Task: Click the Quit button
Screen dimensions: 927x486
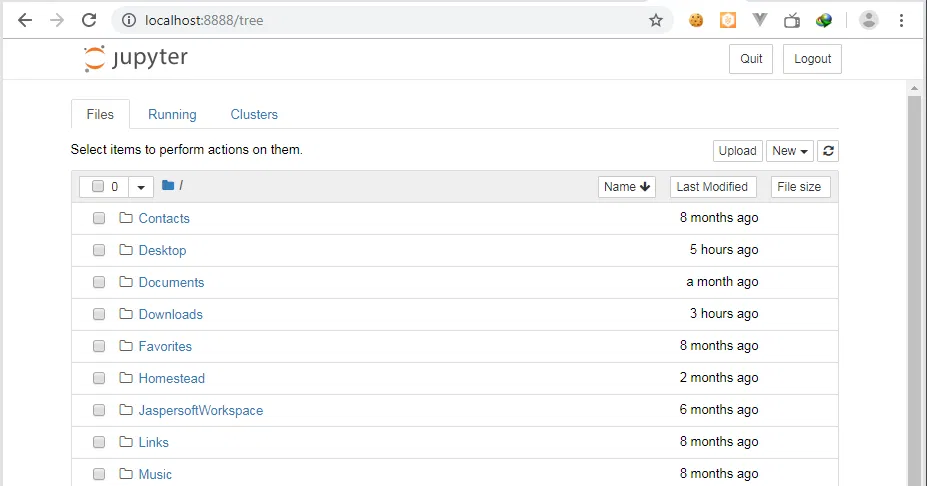Action: pyautogui.click(x=751, y=59)
